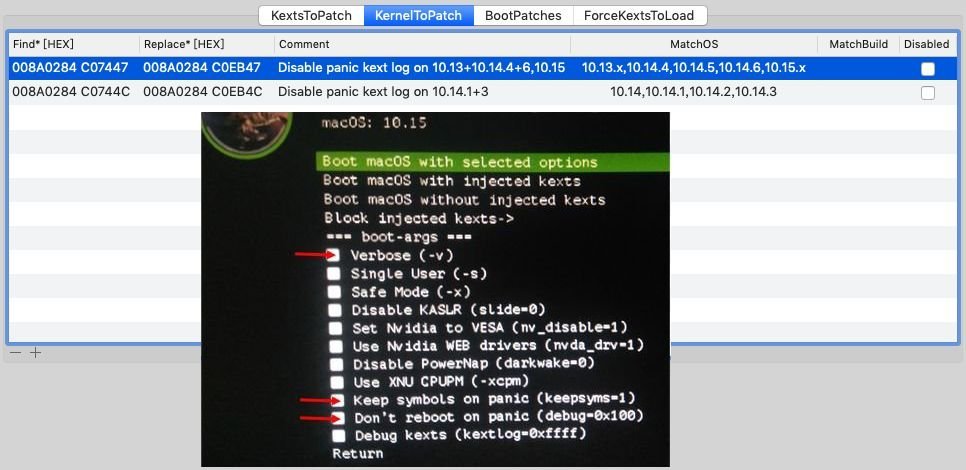Choose 'Boot macOS without injected kexts'
Screen dimensions: 966x470
point(465,200)
